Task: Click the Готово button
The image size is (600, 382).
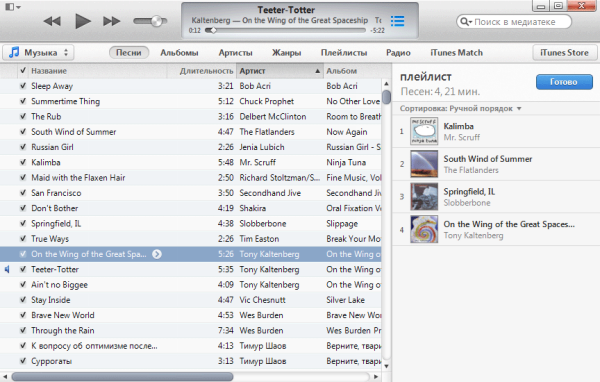Action: pos(564,82)
